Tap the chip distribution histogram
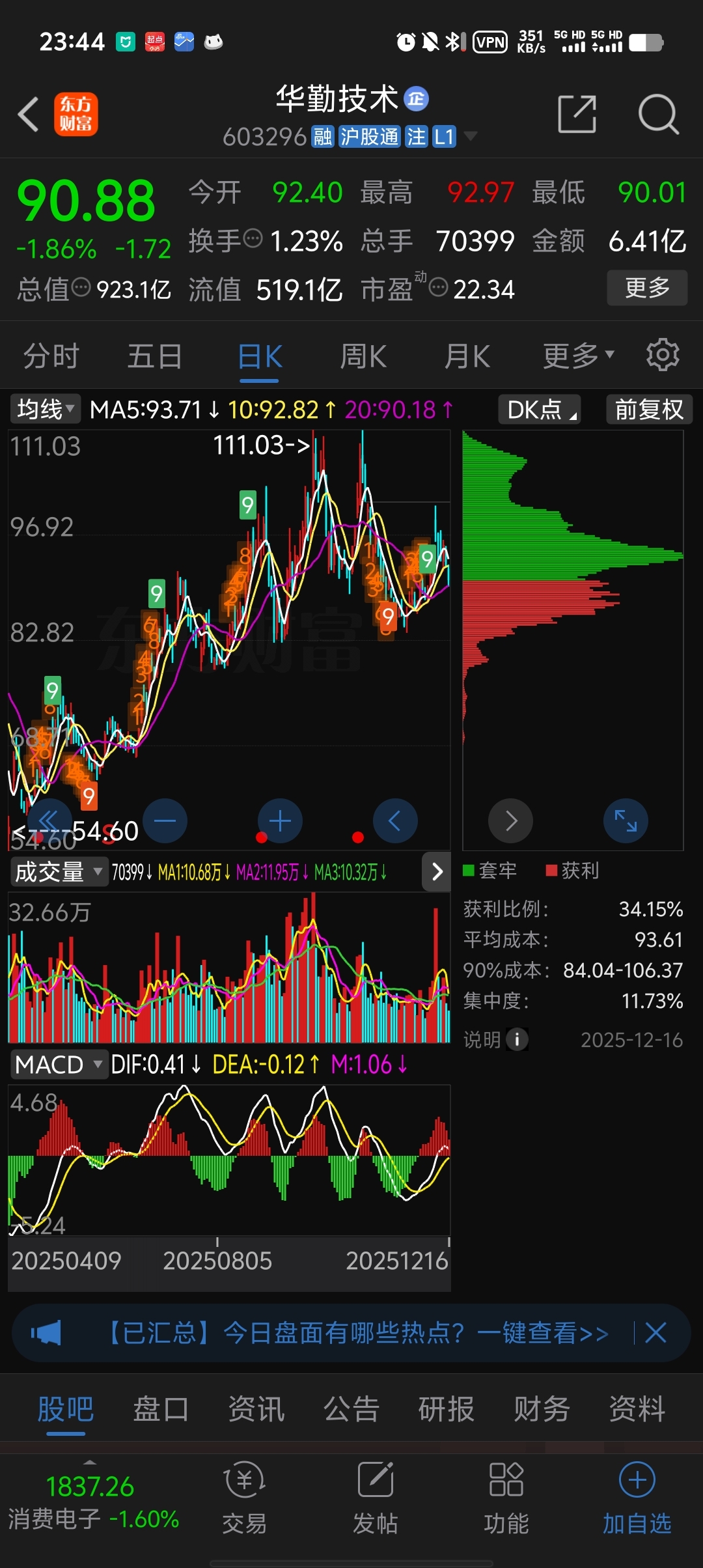This screenshot has height=1568, width=703. [573, 640]
